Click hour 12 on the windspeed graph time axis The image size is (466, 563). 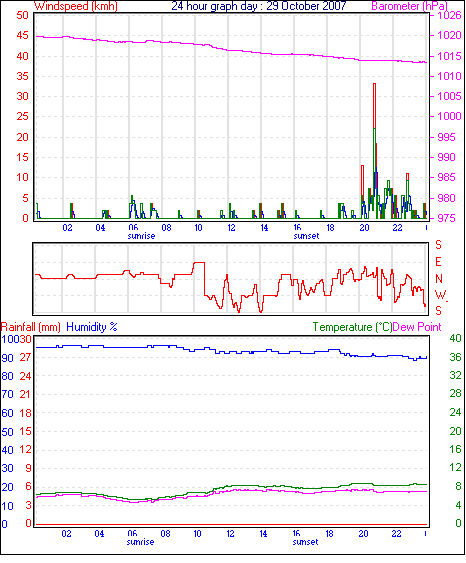[231, 228]
